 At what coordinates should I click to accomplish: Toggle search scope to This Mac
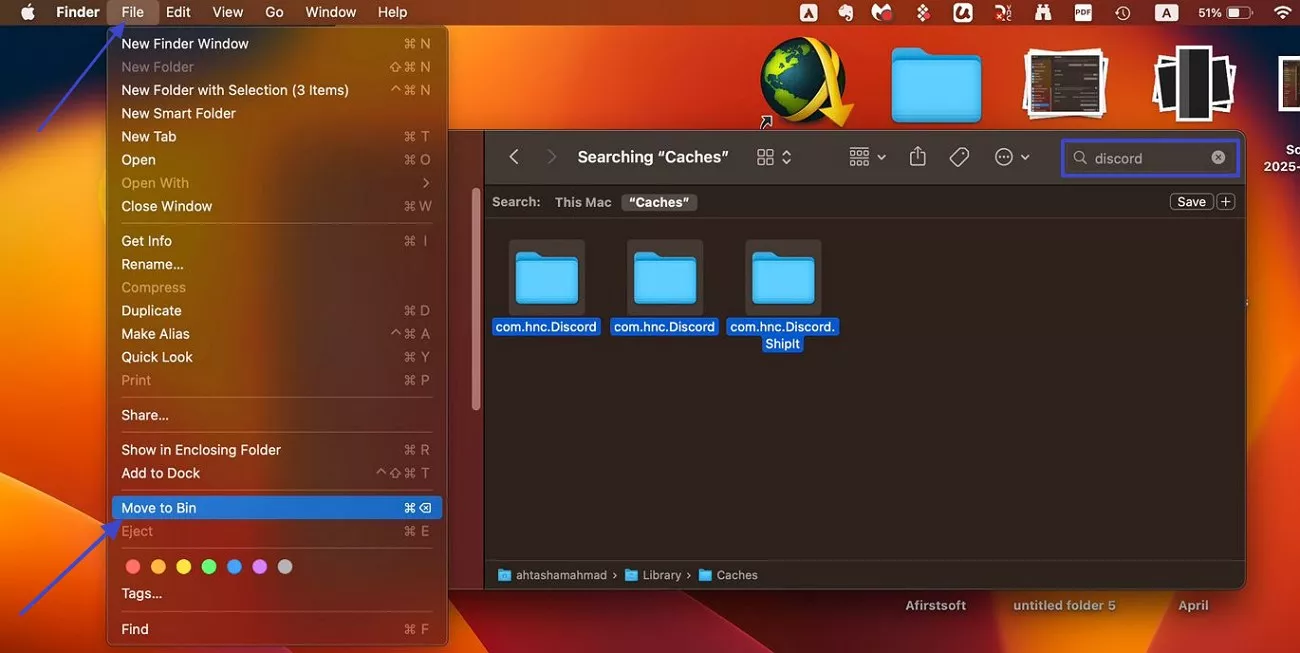click(583, 202)
